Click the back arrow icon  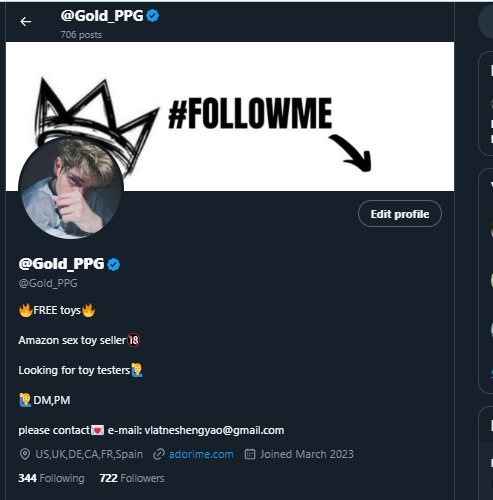[25, 22]
